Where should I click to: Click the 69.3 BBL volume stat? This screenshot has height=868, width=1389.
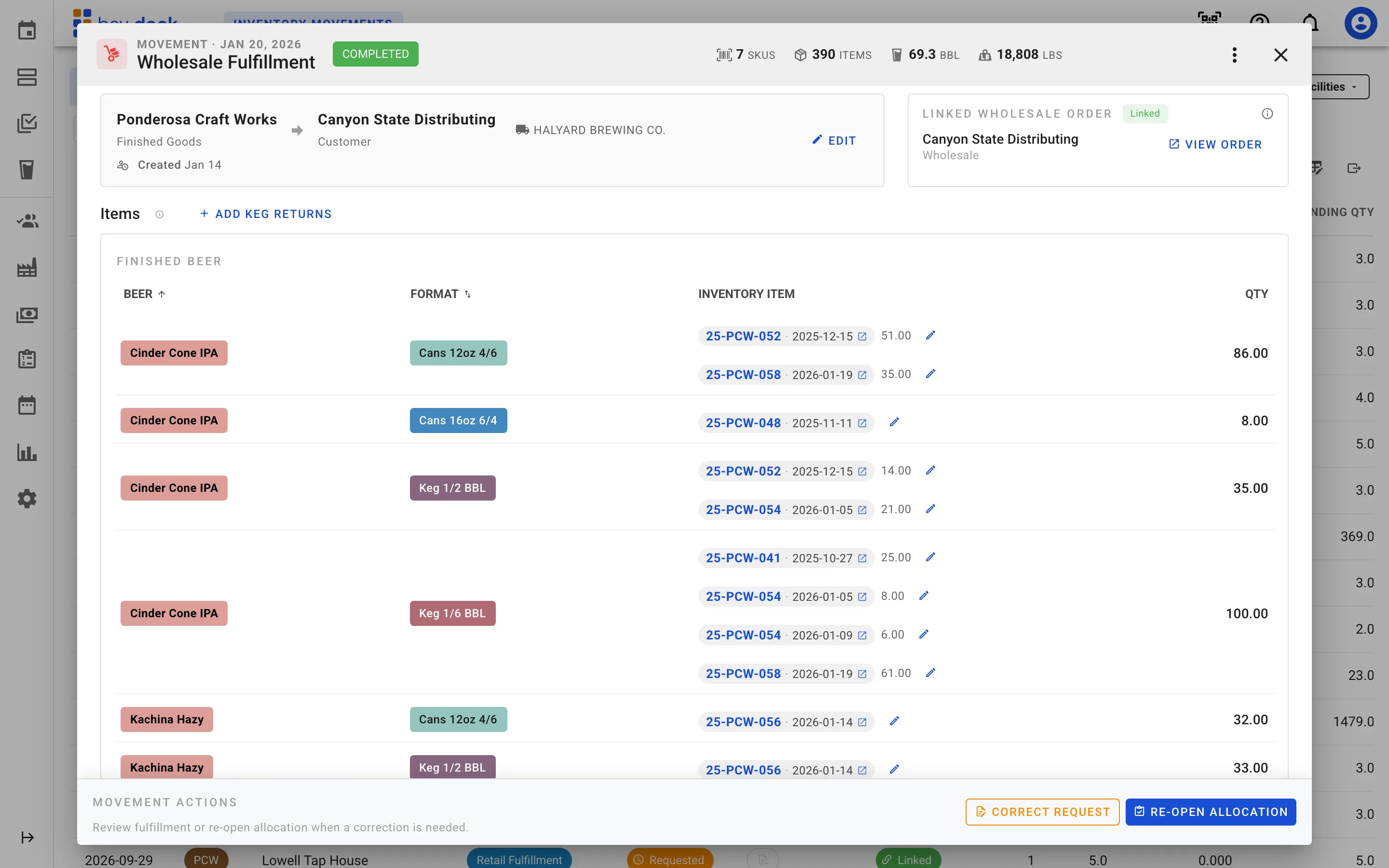(x=925, y=55)
